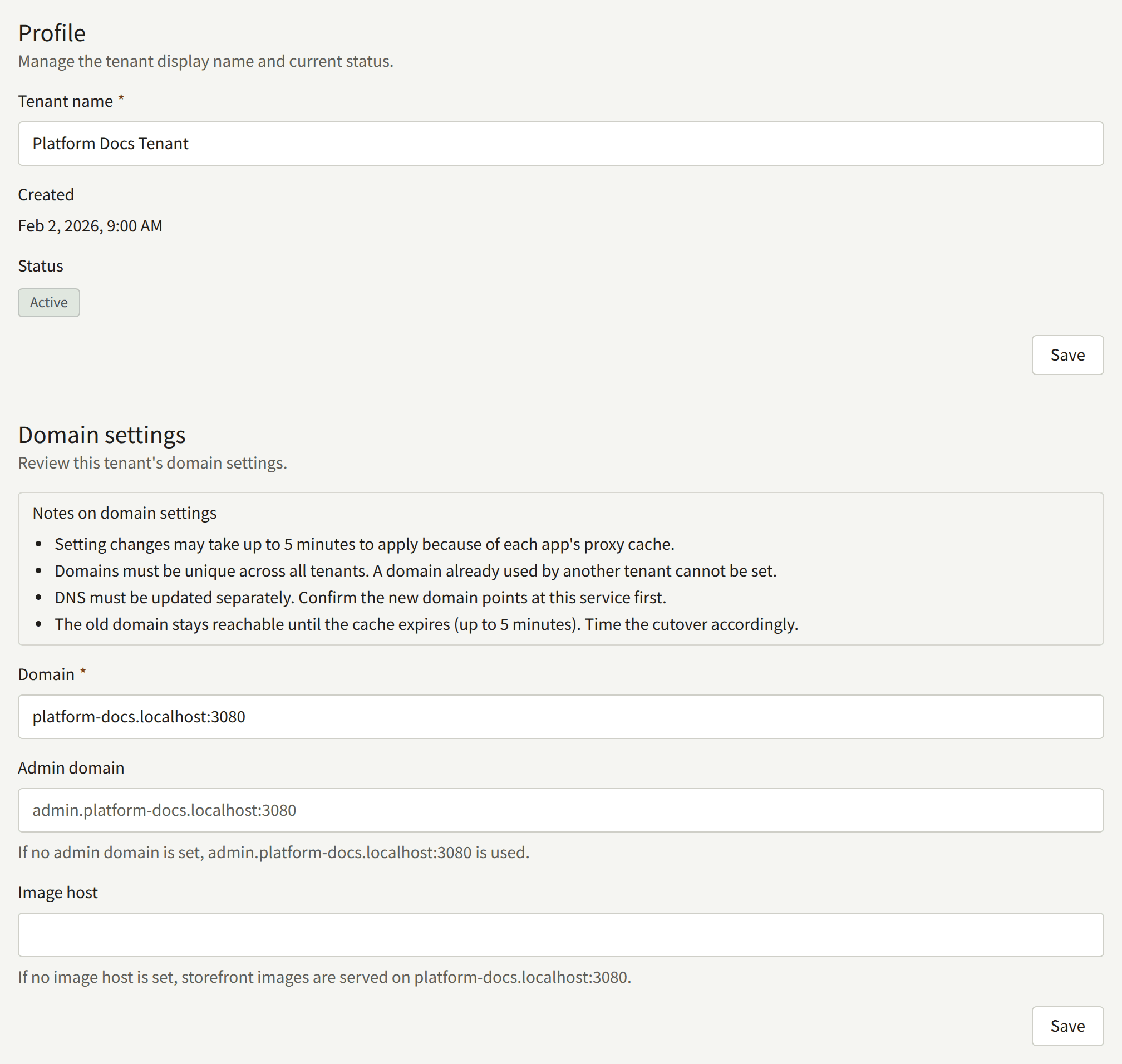Click the Domain settings heading

tap(102, 435)
